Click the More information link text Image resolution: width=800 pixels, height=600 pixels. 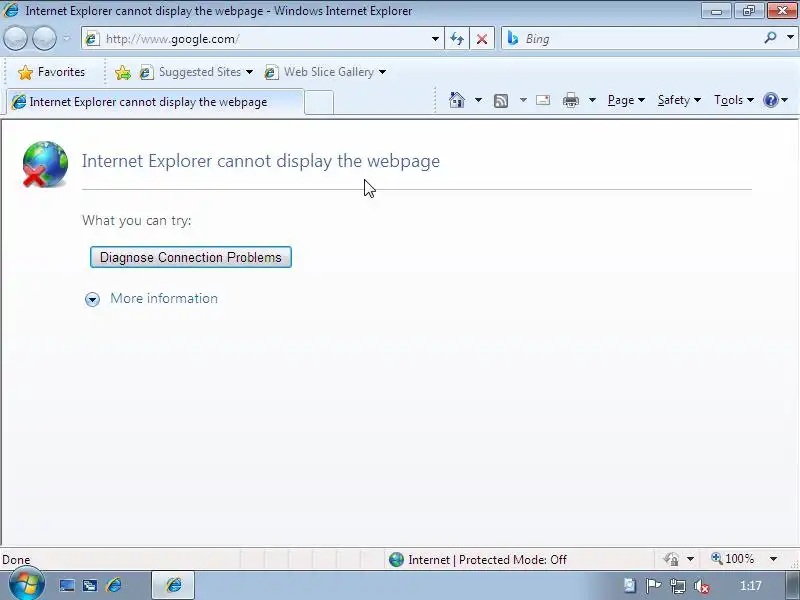[164, 298]
